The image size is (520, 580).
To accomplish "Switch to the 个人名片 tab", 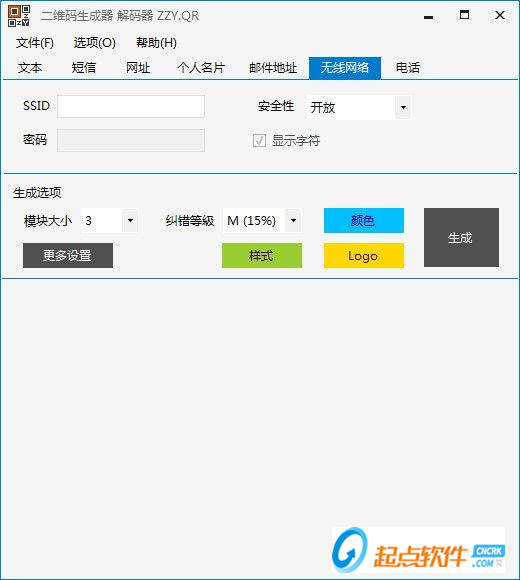I will [x=201, y=68].
